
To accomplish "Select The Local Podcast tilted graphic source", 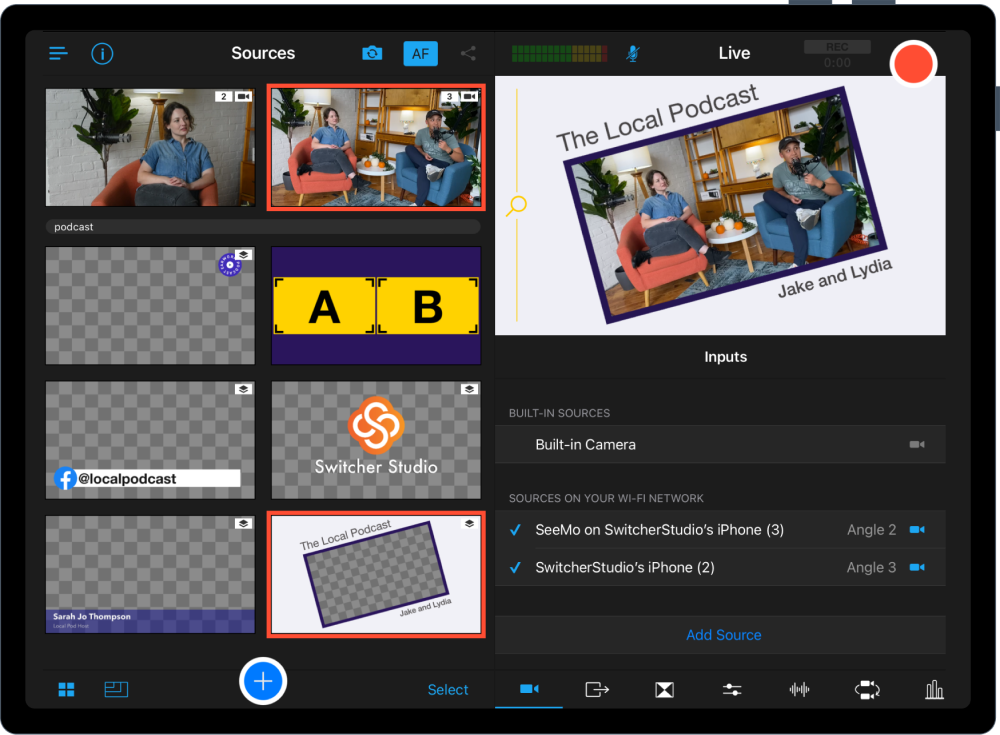I will (375, 574).
